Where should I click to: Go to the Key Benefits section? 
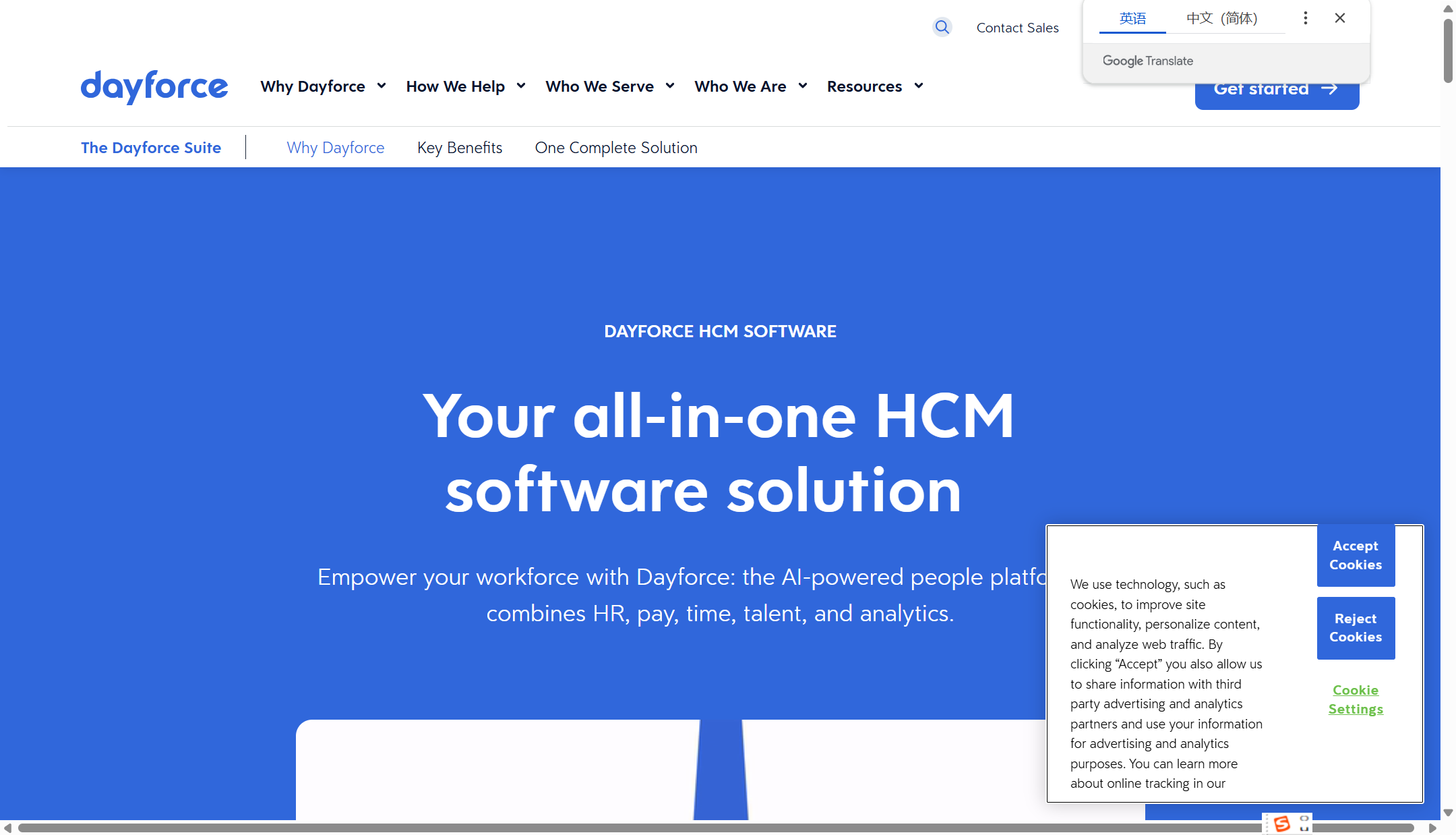coord(460,148)
